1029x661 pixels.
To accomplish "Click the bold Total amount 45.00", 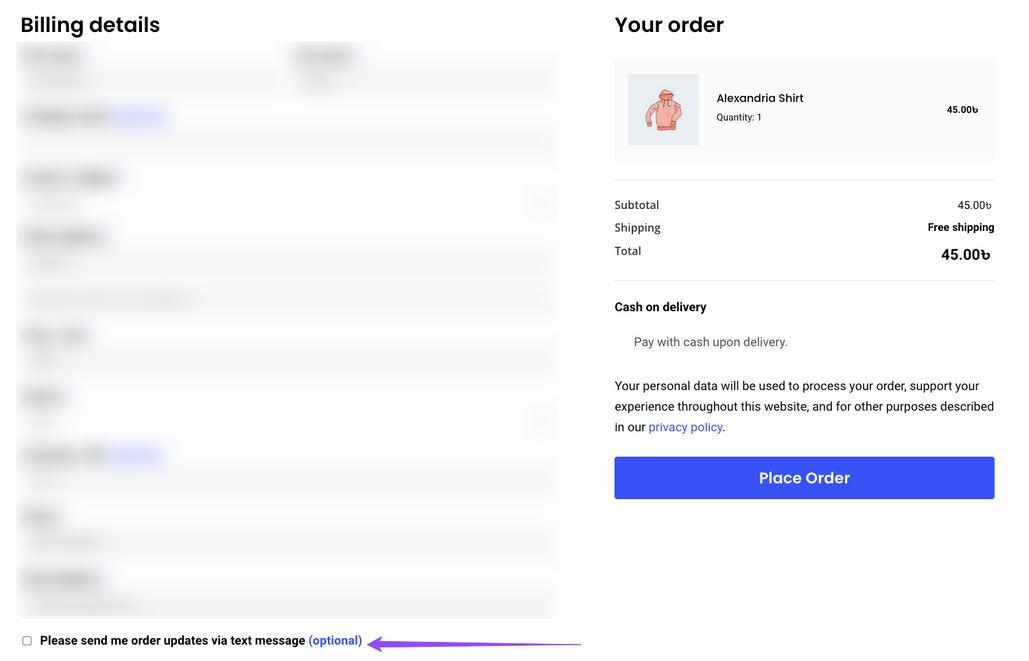I will 965,255.
